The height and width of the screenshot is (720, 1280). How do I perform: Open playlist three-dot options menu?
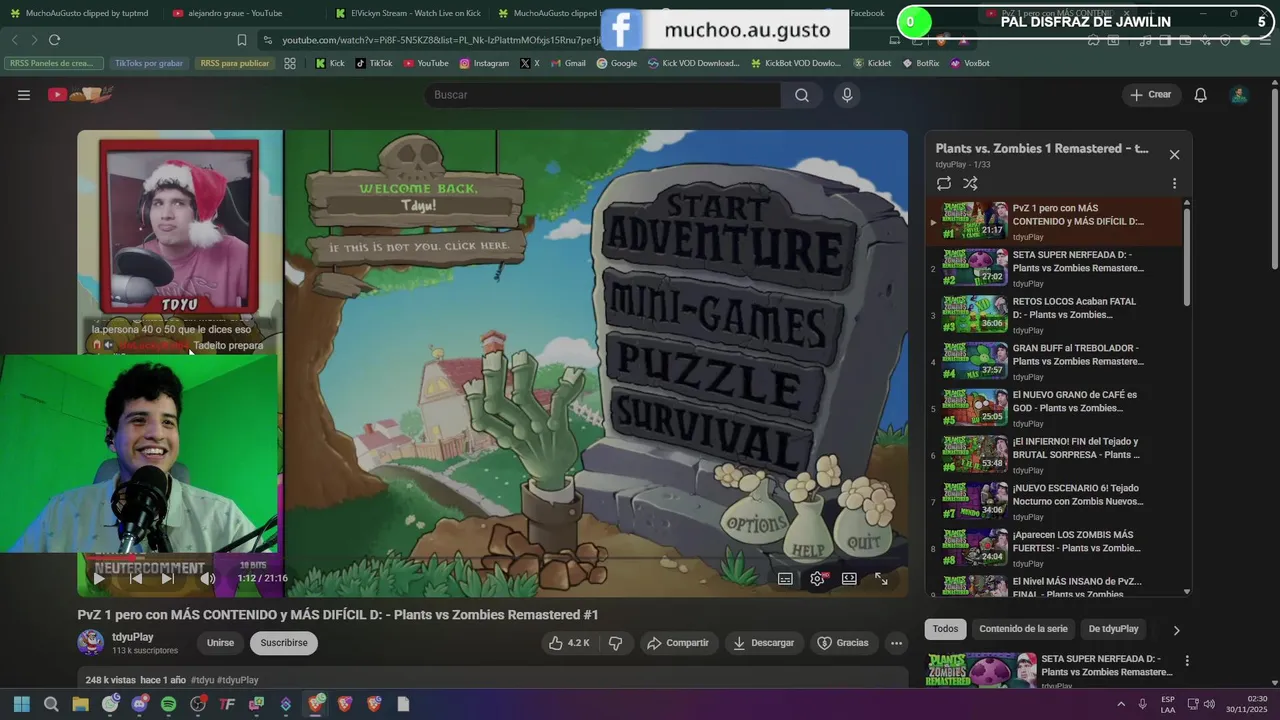[x=1174, y=184]
